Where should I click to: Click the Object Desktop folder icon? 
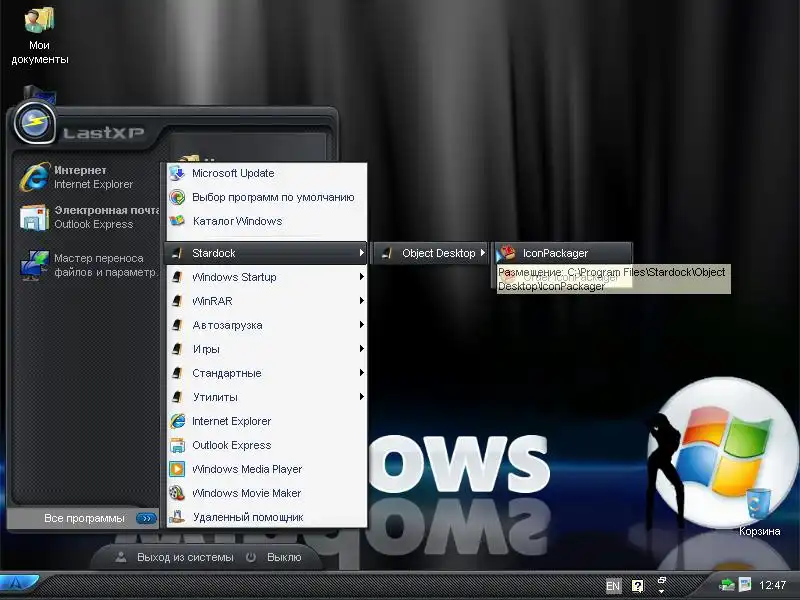[387, 253]
